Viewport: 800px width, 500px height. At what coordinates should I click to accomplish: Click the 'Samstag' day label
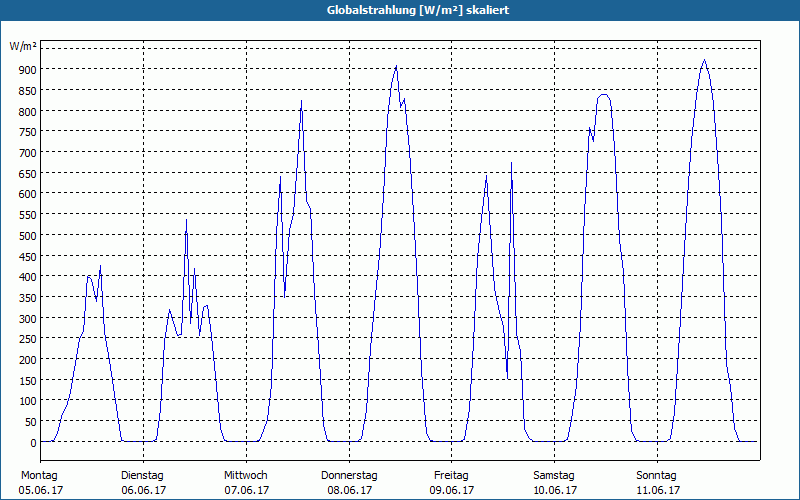point(554,476)
